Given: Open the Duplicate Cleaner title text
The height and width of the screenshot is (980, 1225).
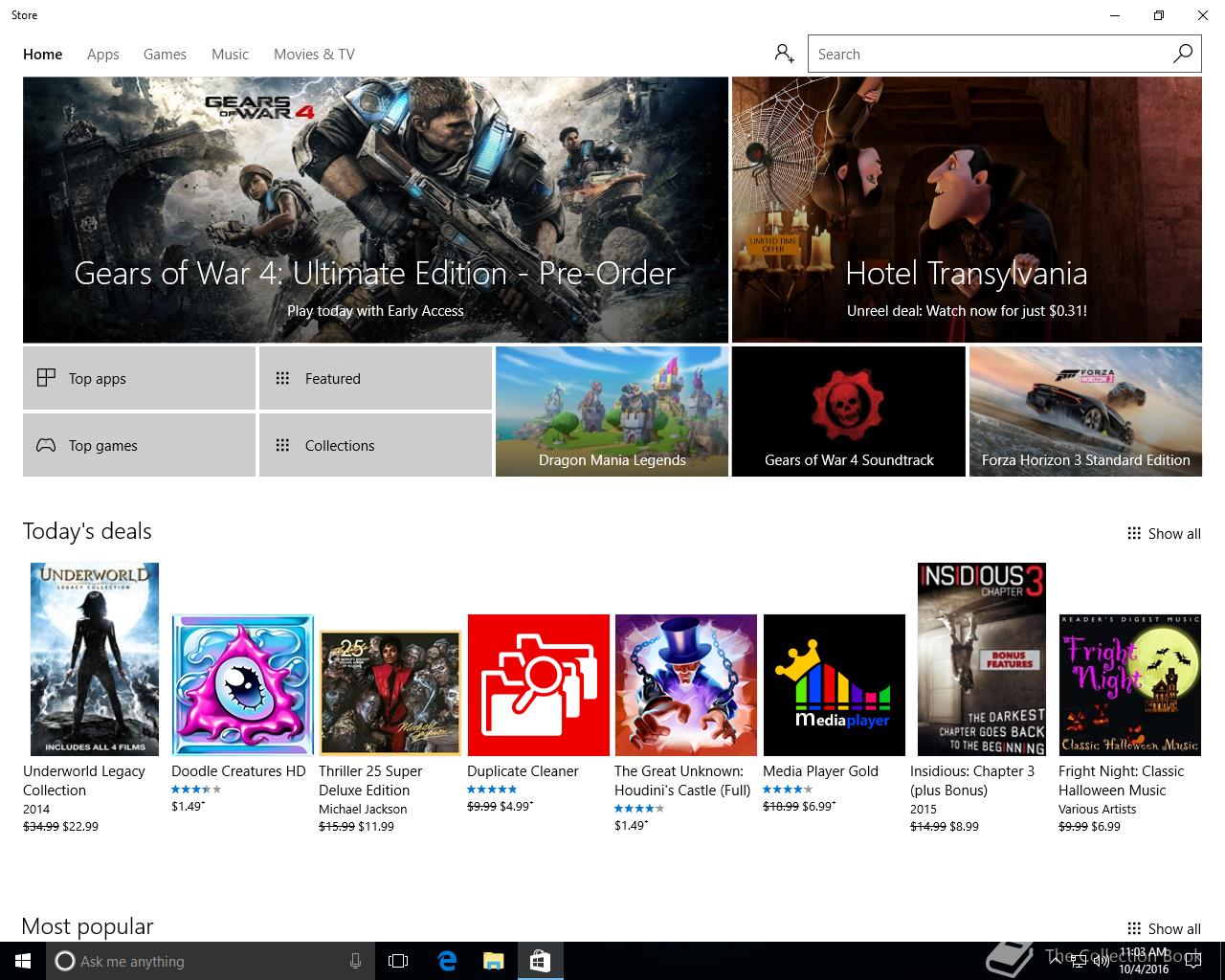Looking at the screenshot, I should click(523, 771).
